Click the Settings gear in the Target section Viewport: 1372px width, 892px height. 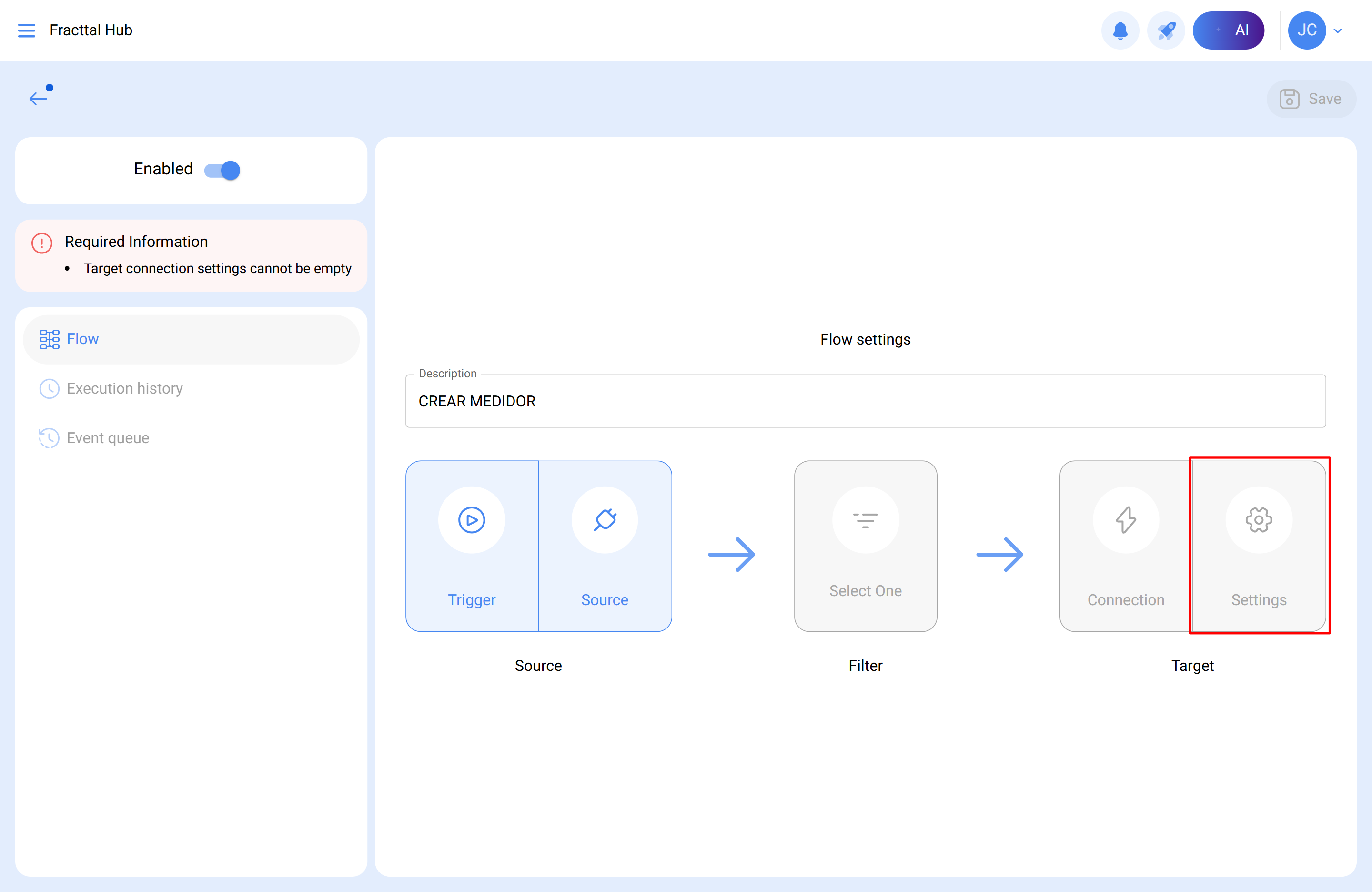[x=1259, y=519]
